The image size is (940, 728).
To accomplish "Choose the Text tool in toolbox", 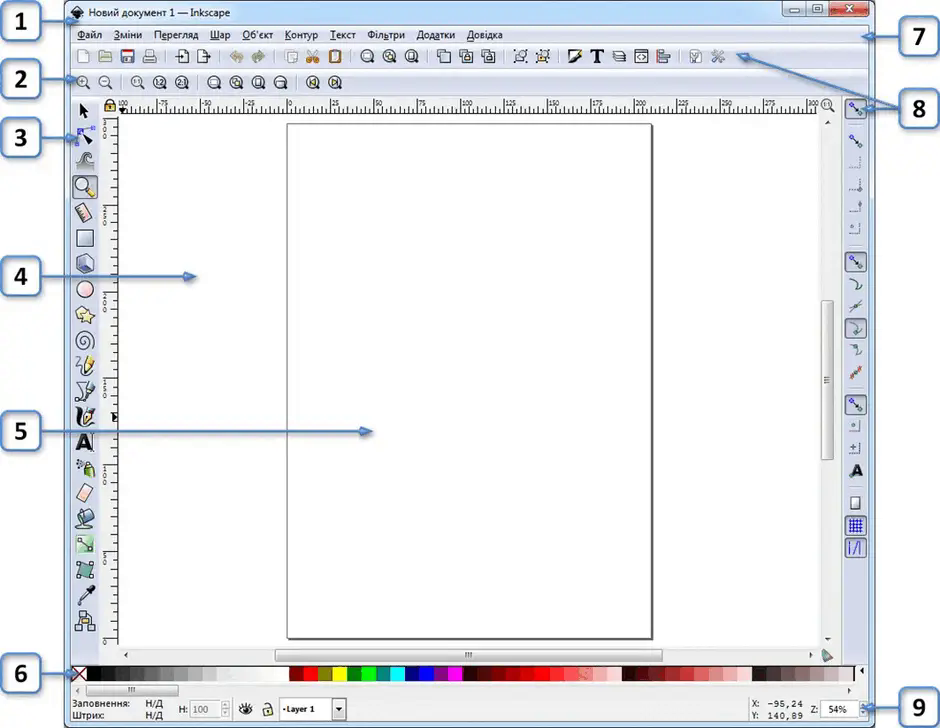I will click(85, 441).
